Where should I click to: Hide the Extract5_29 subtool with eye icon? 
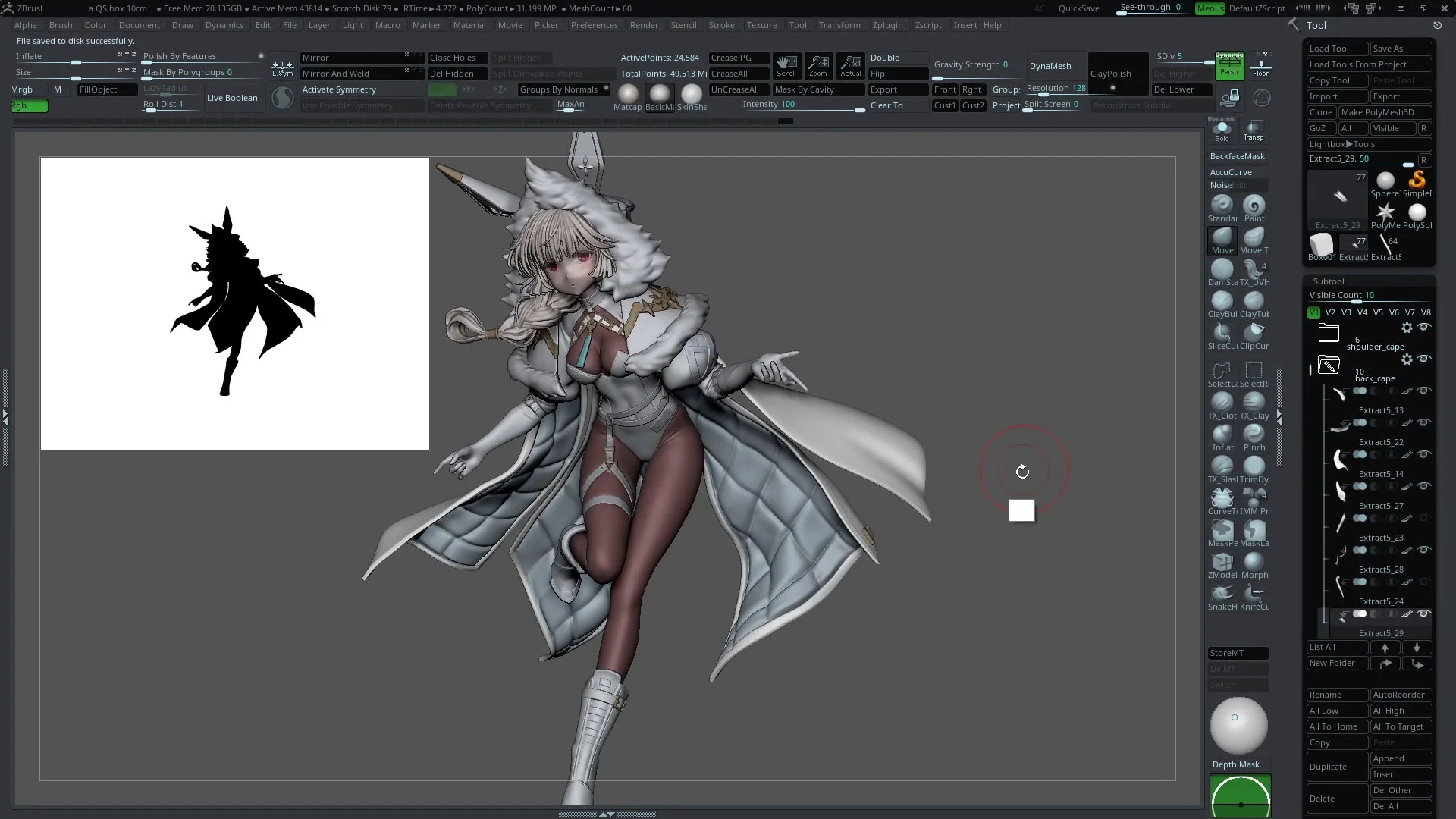(1424, 613)
